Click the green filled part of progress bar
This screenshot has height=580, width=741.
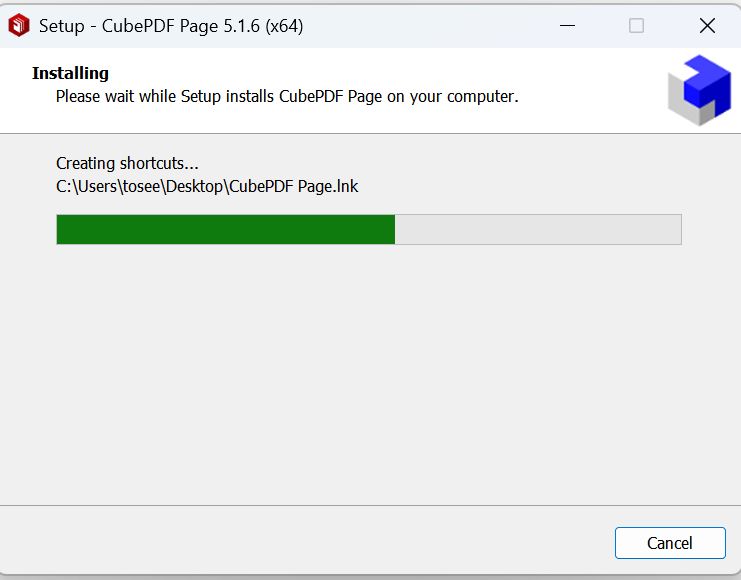tap(225, 229)
